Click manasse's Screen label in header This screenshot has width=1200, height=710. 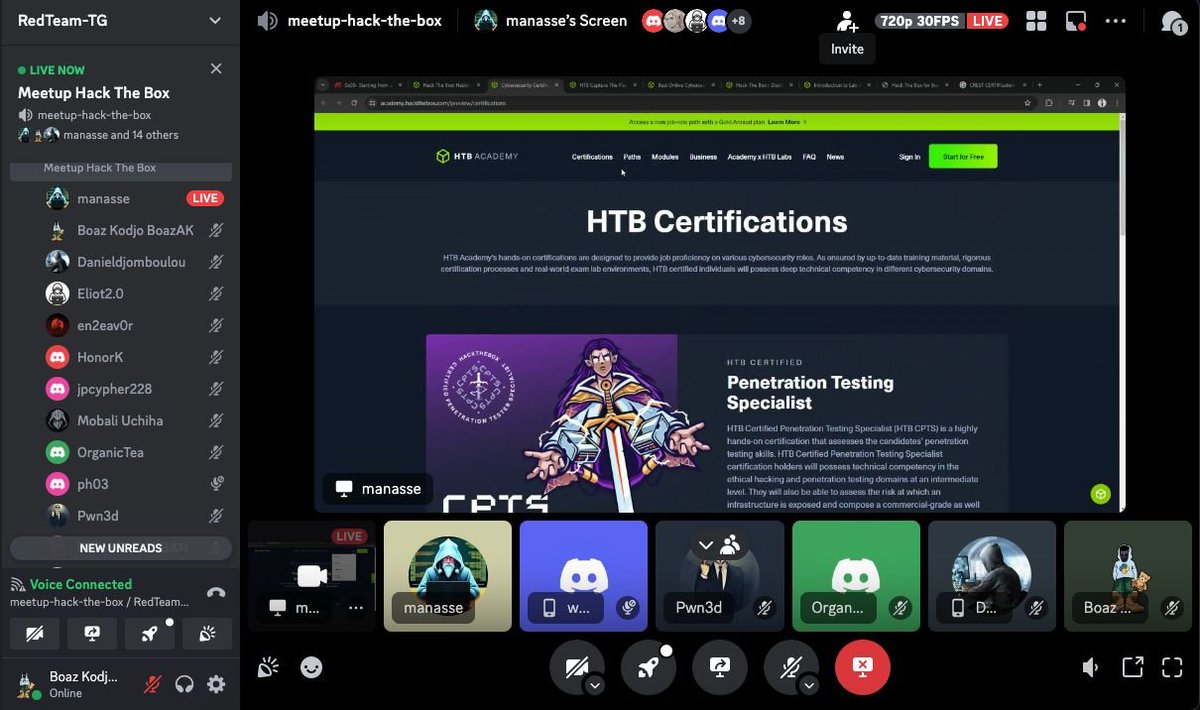click(x=566, y=21)
